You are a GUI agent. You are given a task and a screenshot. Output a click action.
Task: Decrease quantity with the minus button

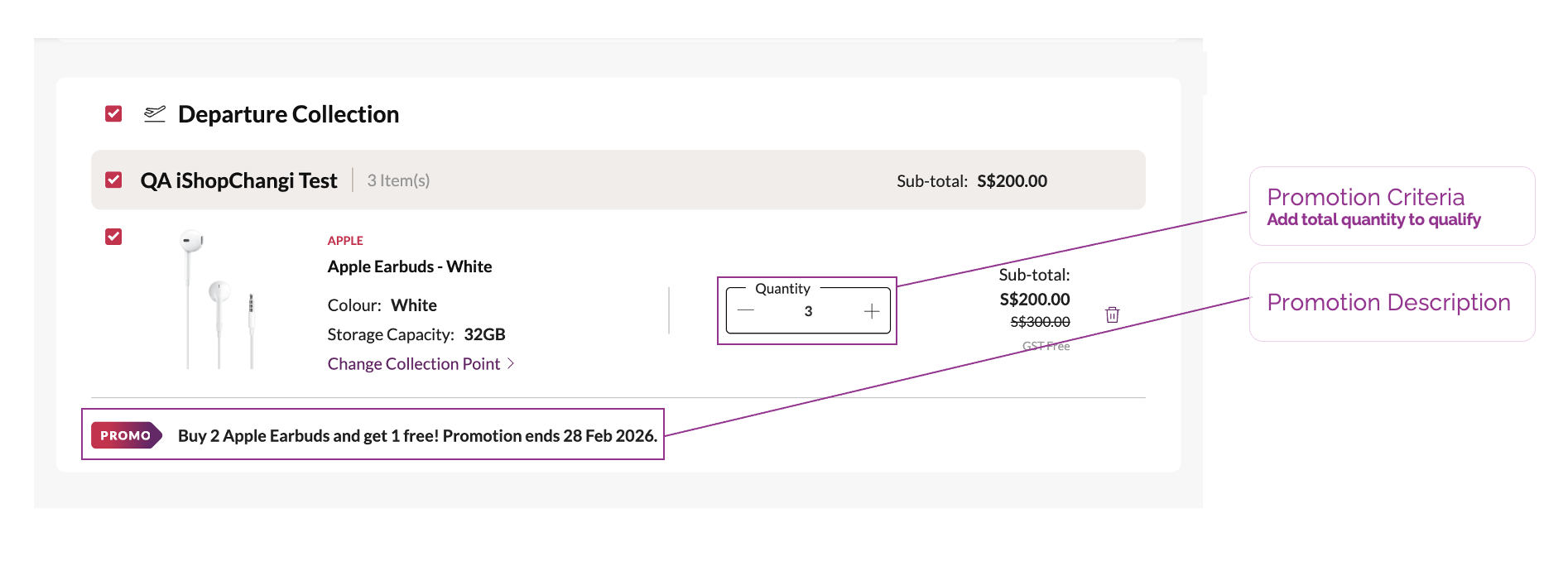click(x=746, y=311)
